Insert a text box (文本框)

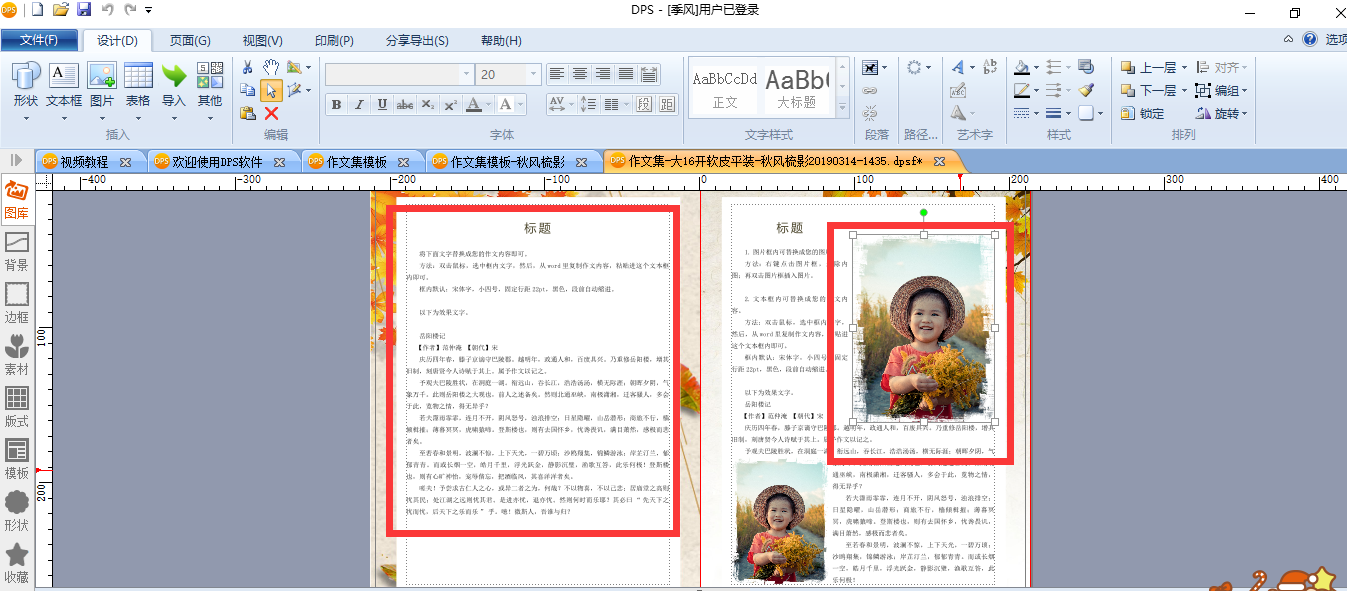64,85
